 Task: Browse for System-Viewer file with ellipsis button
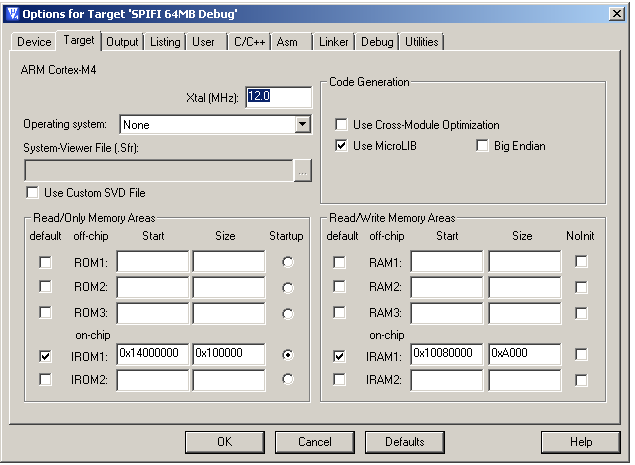pos(303,171)
